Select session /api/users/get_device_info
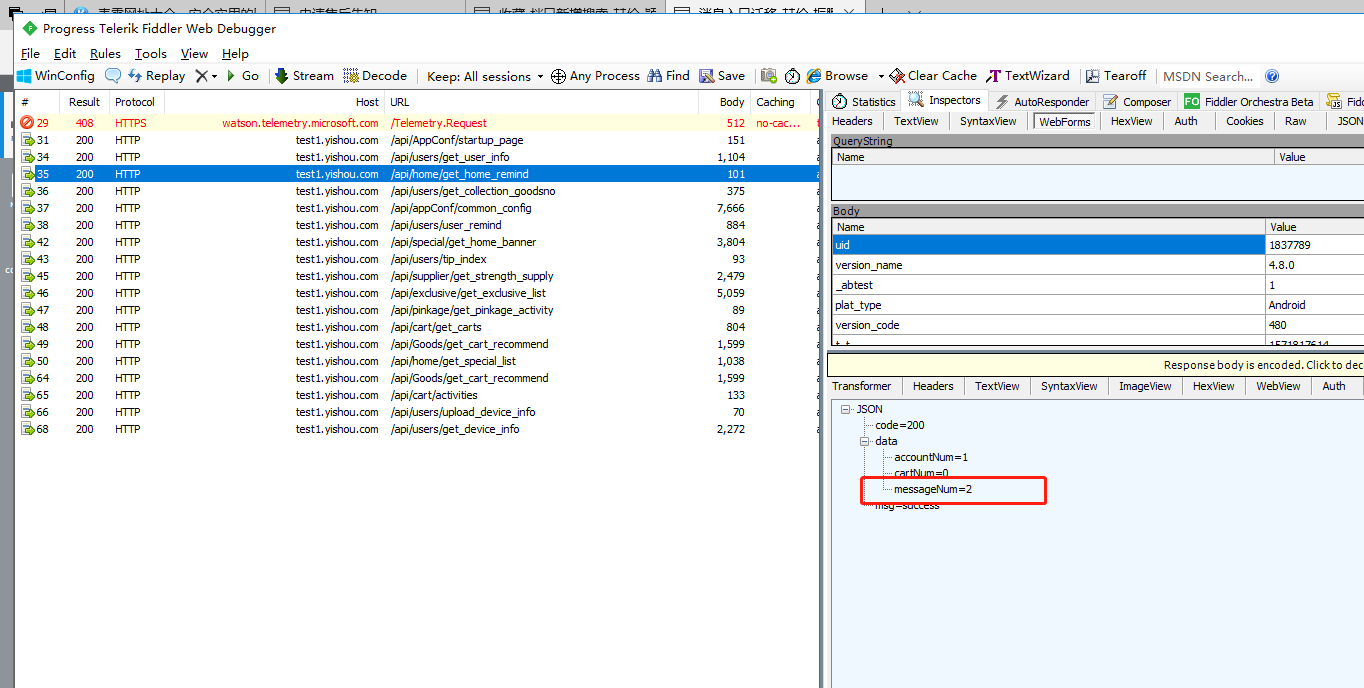 point(416,429)
